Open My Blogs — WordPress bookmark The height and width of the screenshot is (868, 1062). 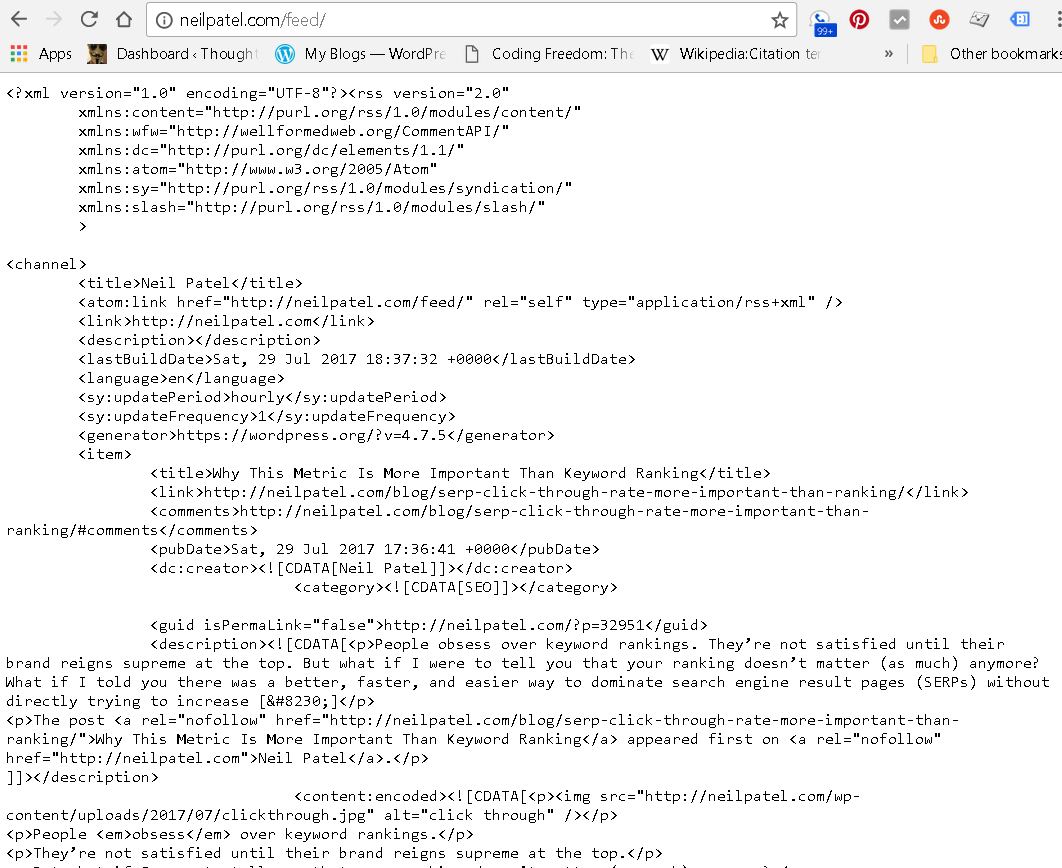[360, 54]
